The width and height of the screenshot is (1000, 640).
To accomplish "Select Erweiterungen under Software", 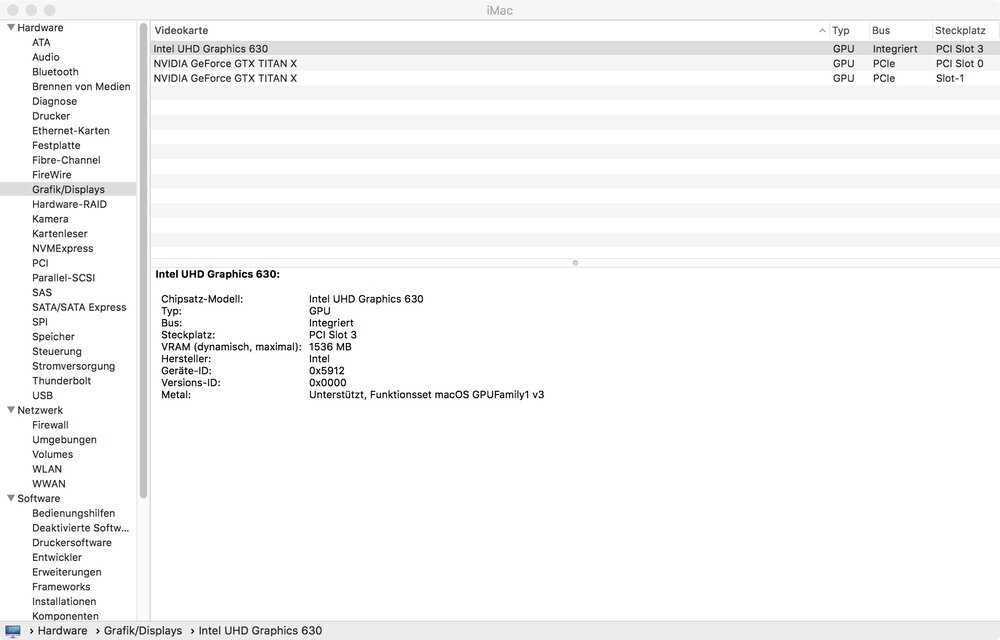I will click(66, 572).
